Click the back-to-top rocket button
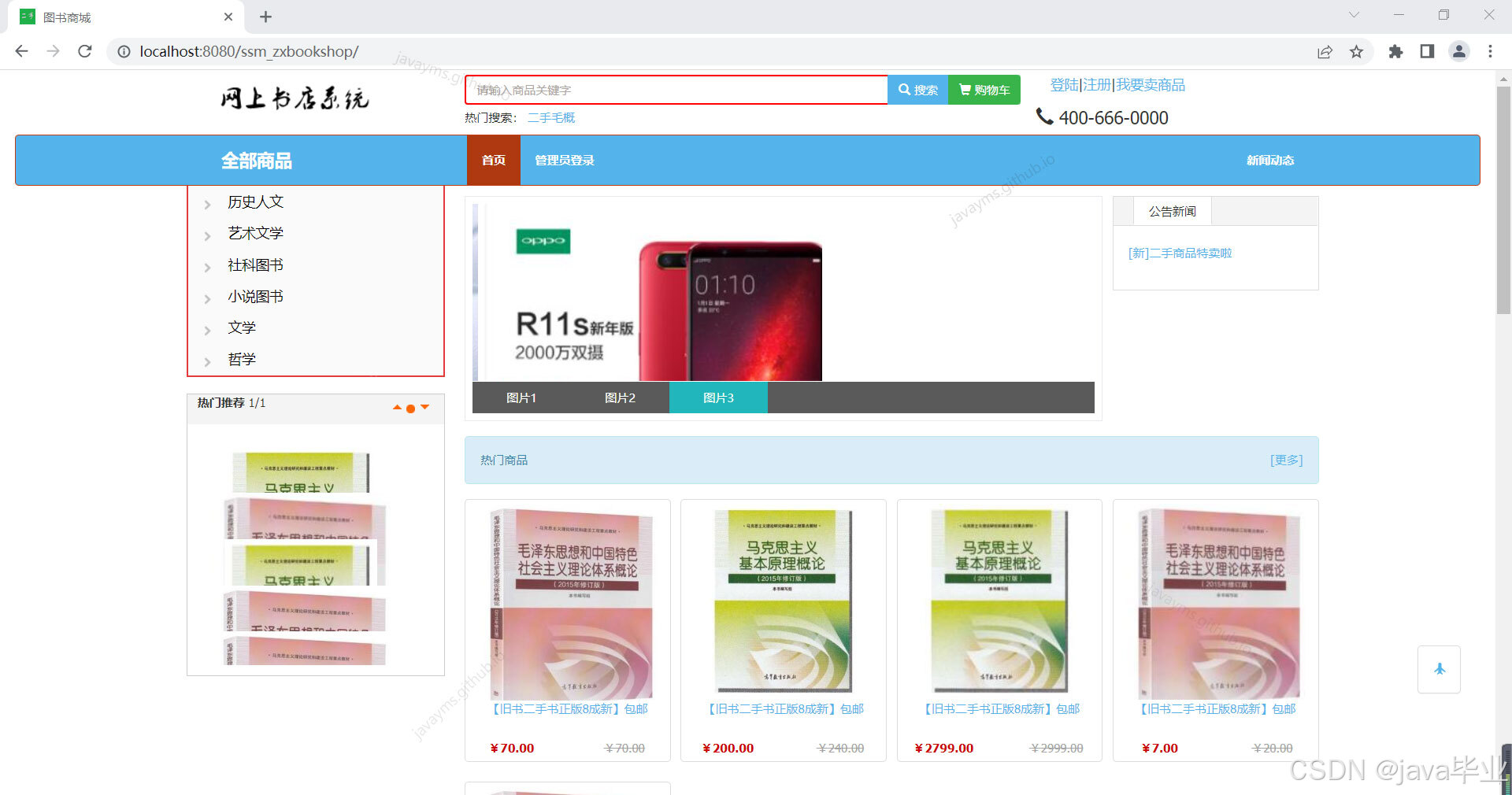The image size is (1512, 795). [x=1439, y=669]
